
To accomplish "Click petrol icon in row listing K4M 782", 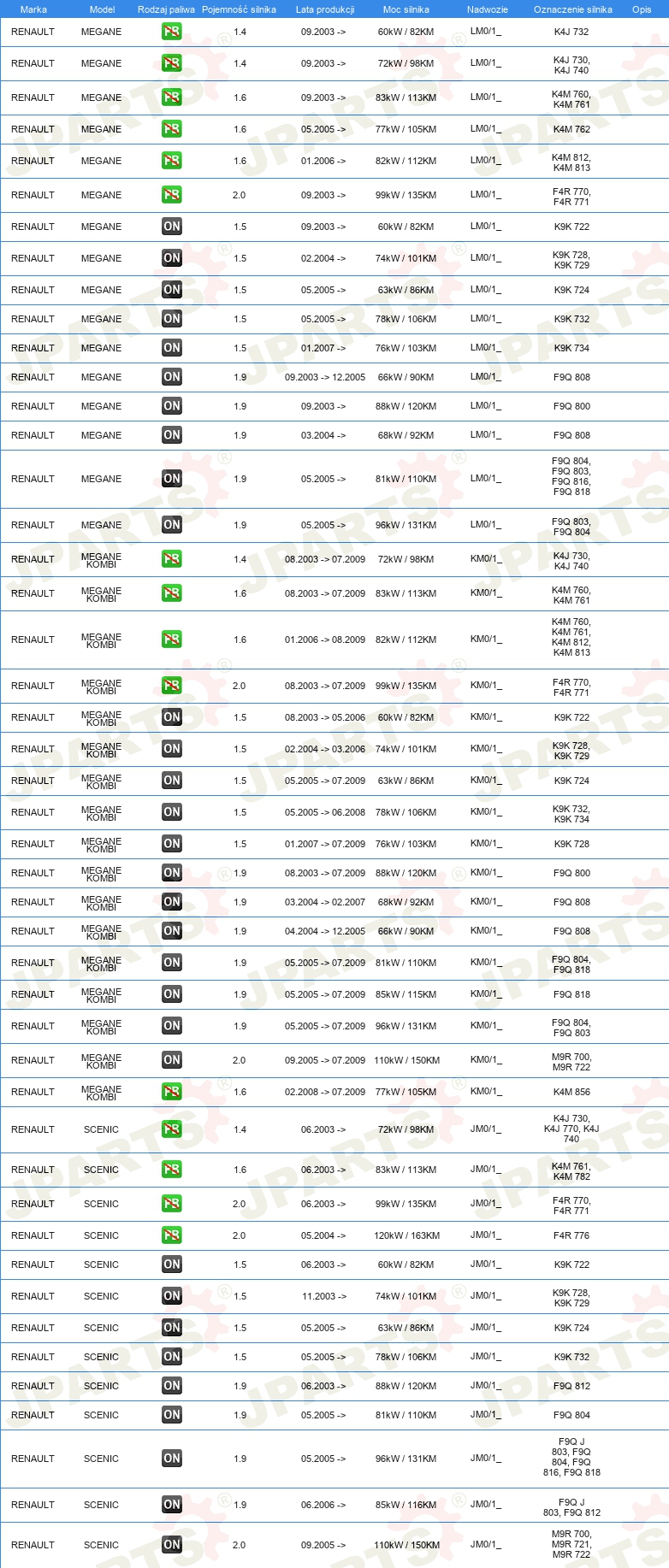I will coord(172,1170).
